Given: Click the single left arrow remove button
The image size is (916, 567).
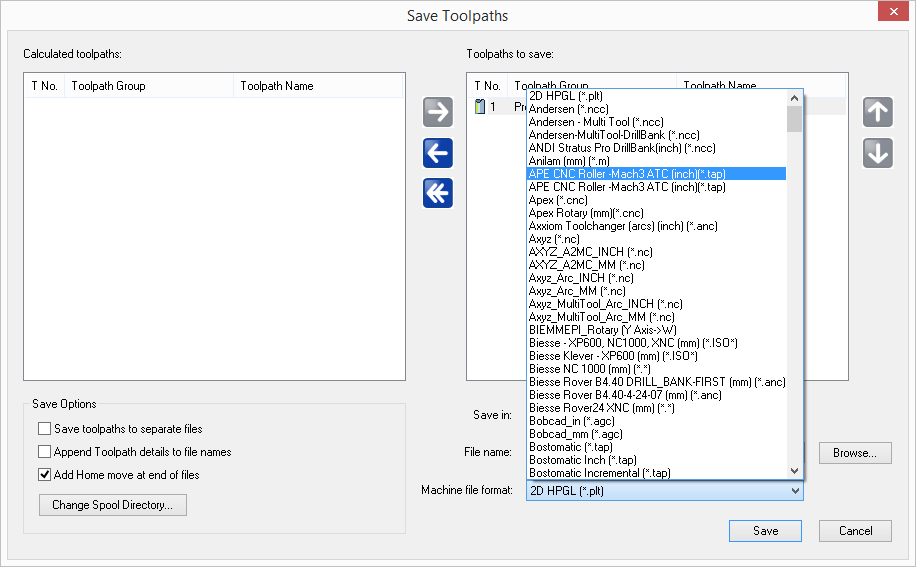Looking at the screenshot, I should 438,153.
